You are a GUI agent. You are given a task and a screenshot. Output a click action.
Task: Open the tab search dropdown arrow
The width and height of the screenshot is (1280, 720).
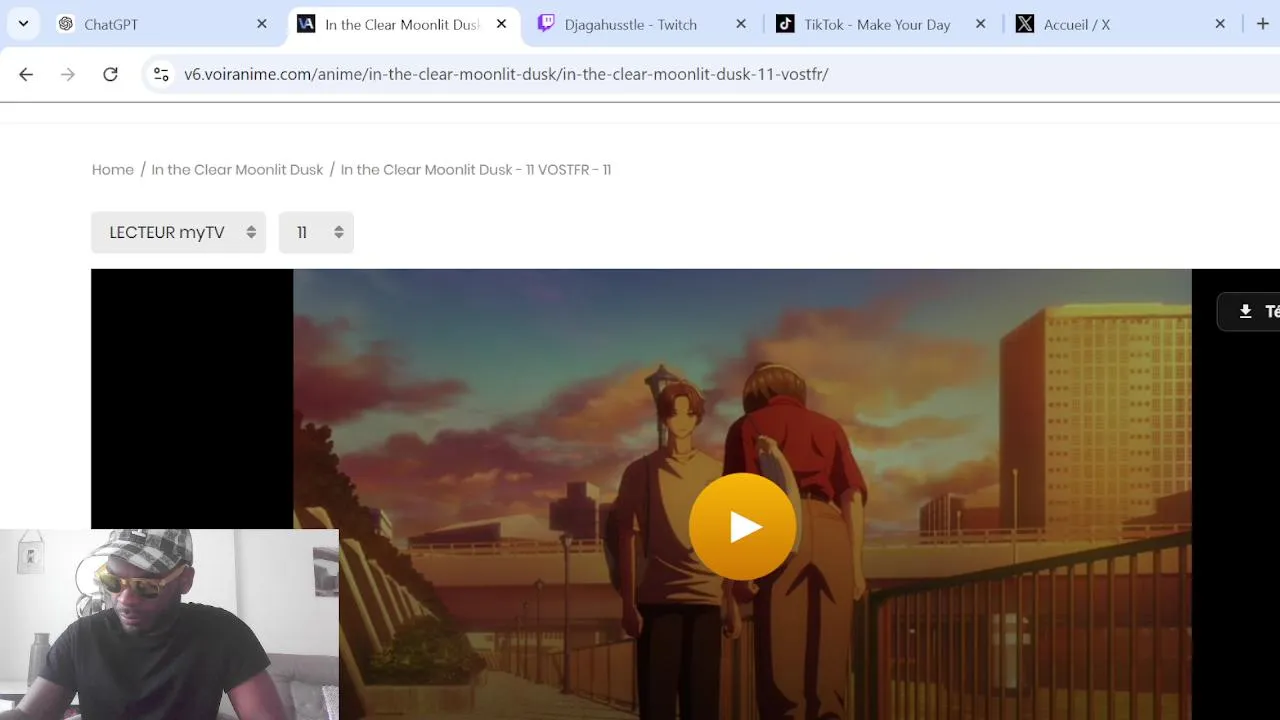click(23, 24)
